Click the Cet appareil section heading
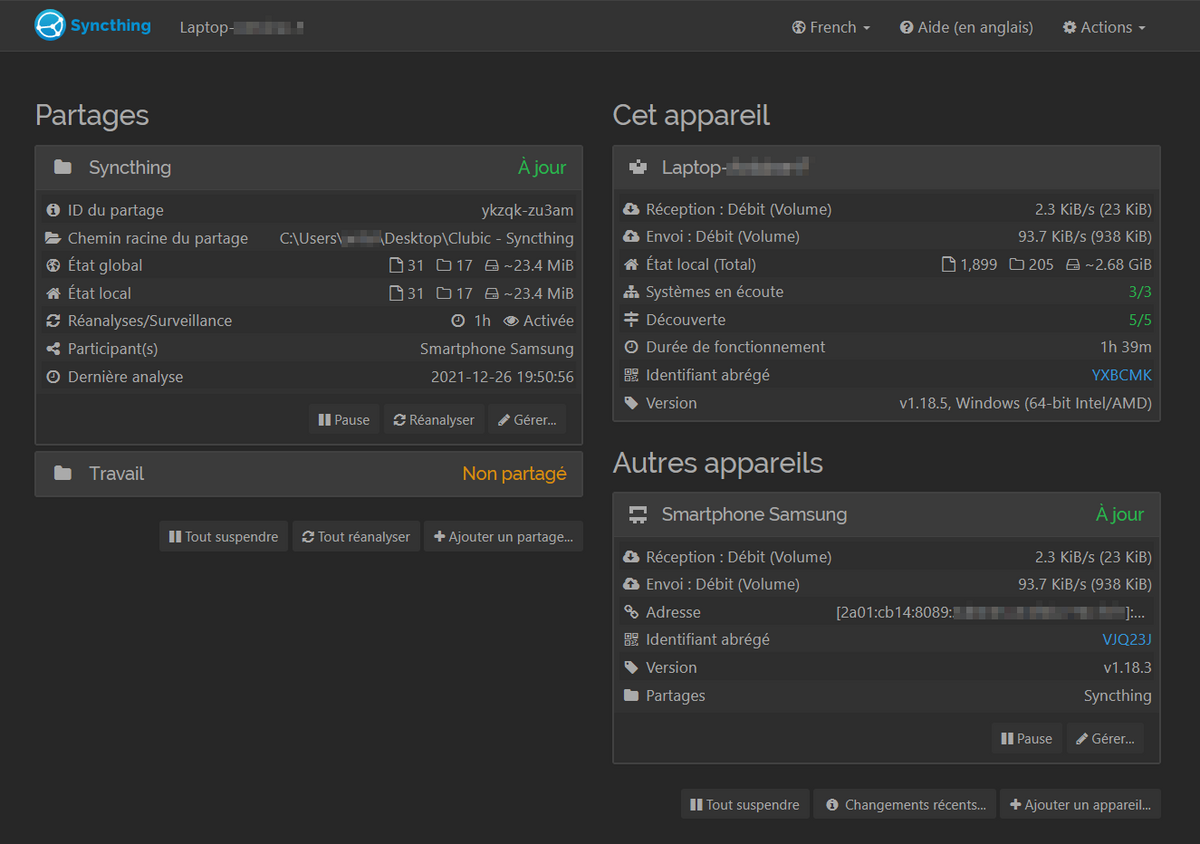The image size is (1200, 844). [x=691, y=116]
